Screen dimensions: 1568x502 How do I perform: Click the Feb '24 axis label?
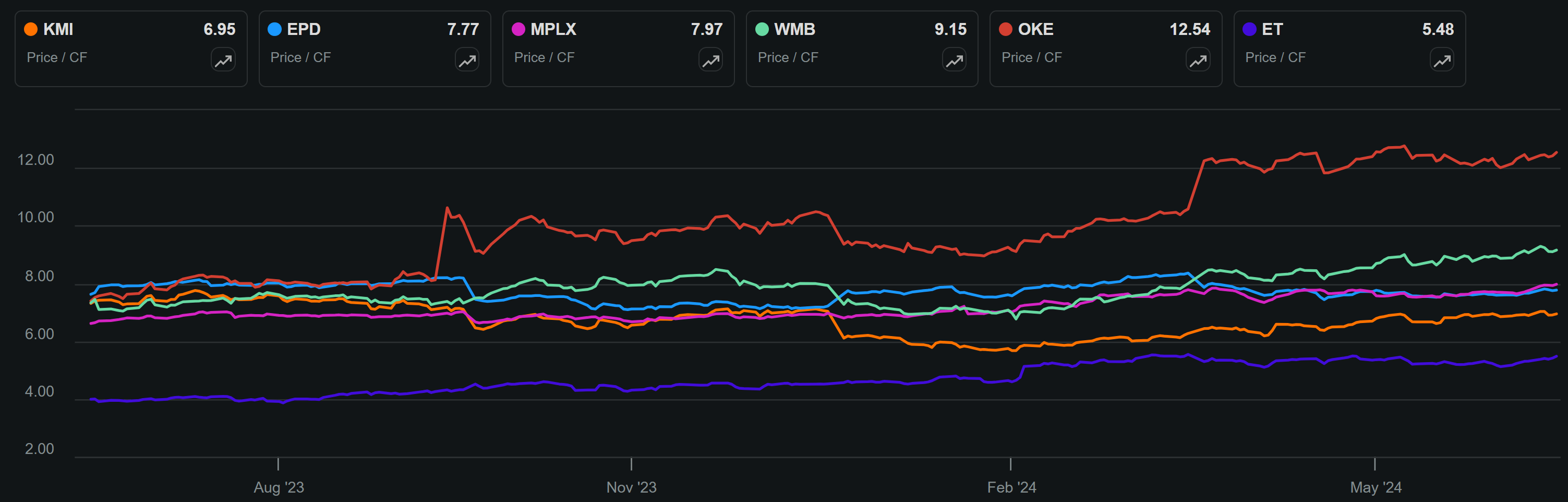[x=1012, y=487]
